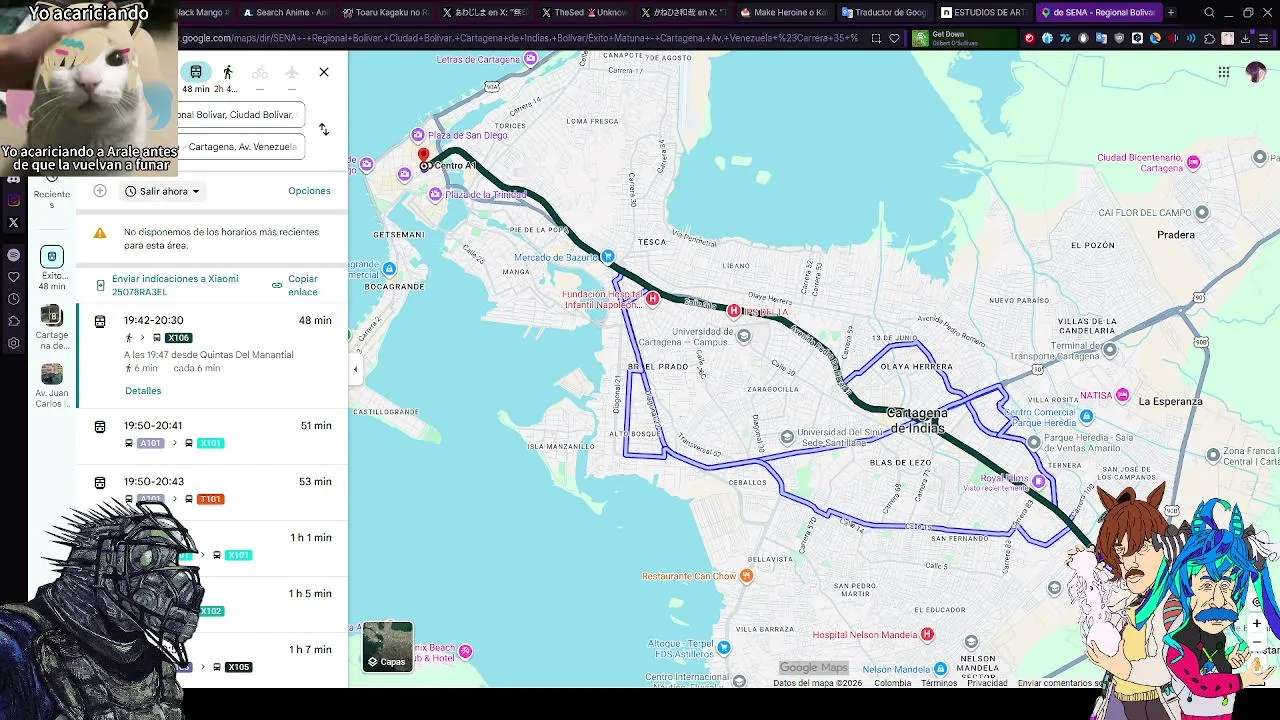Click the Mercado de Bazurto marker

(608, 257)
